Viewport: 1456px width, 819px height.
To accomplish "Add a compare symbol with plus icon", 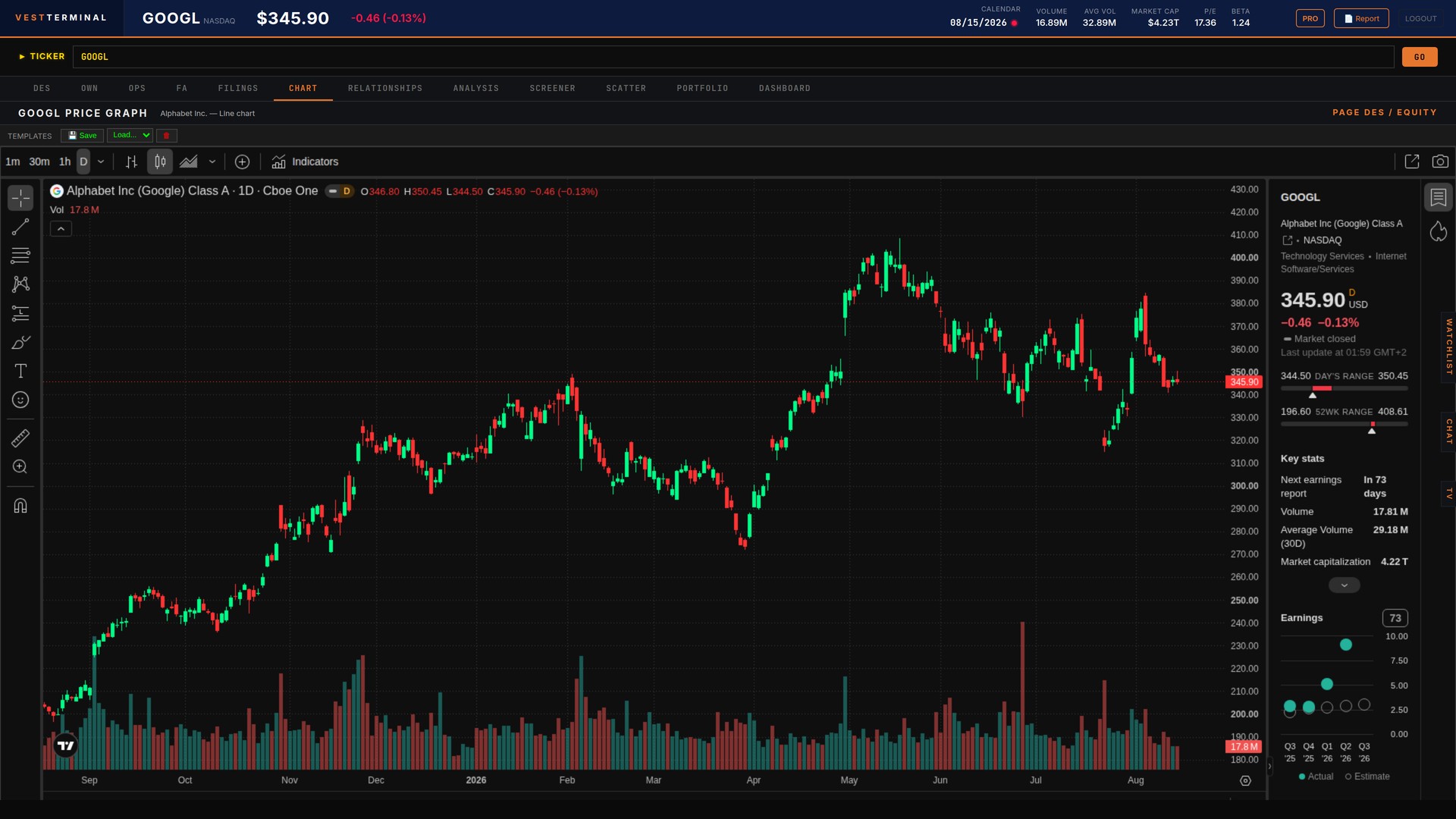I will tap(242, 162).
